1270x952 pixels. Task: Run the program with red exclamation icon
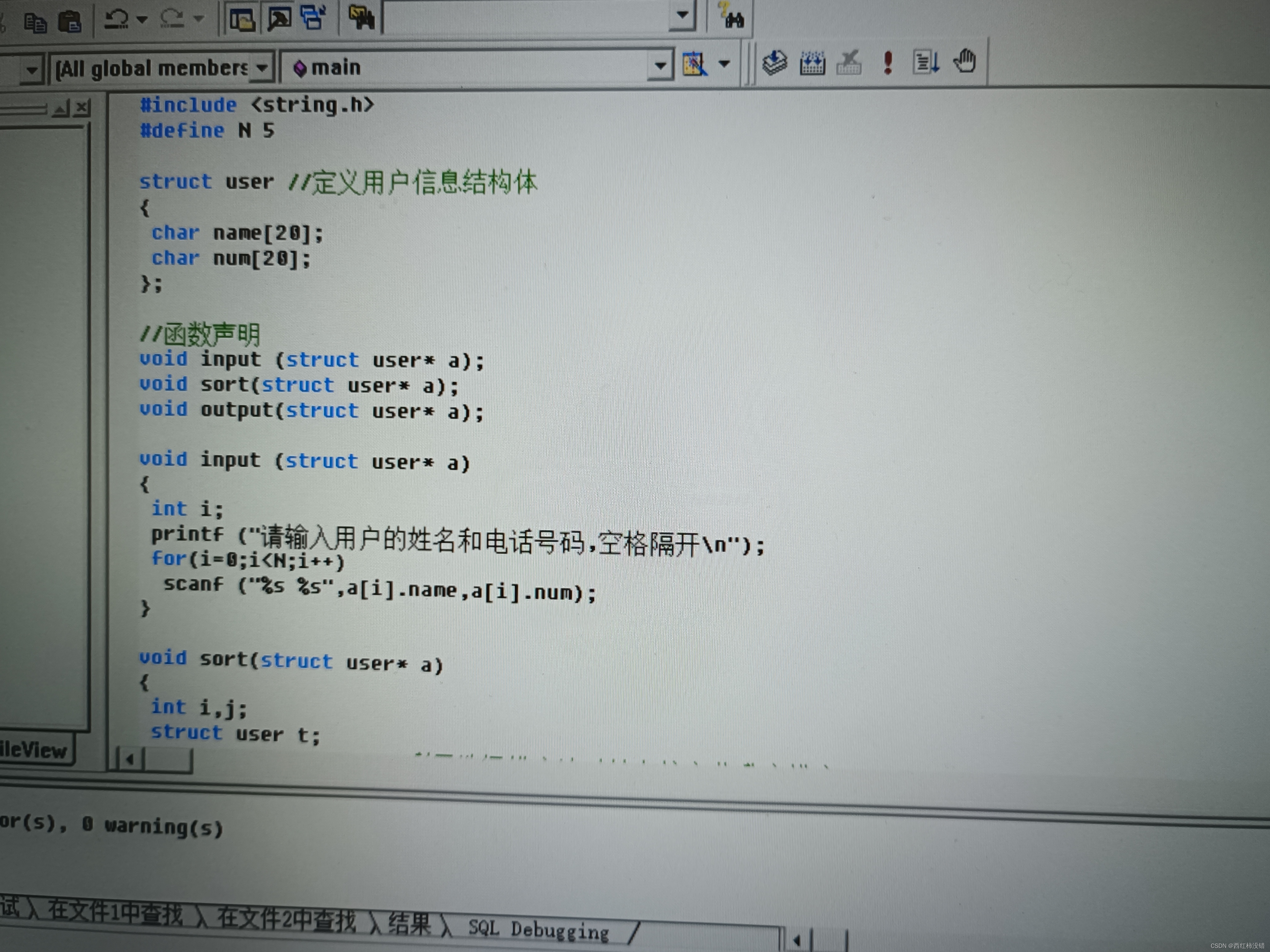[888, 62]
